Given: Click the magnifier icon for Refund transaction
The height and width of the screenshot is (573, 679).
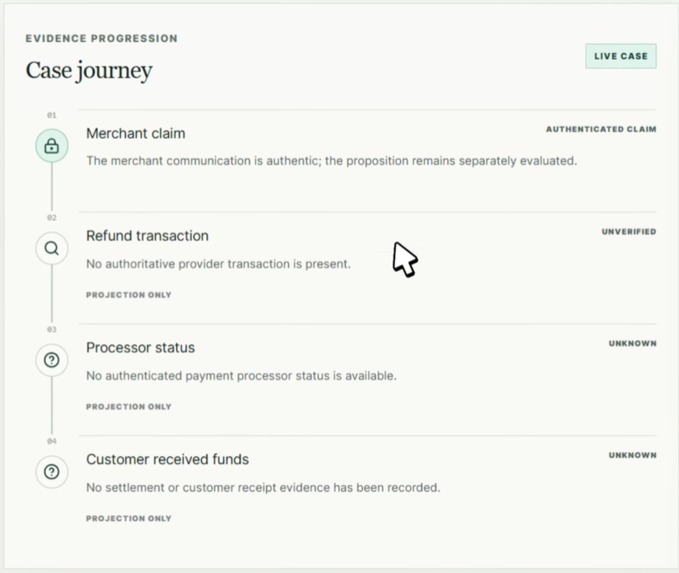Looking at the screenshot, I should [52, 249].
